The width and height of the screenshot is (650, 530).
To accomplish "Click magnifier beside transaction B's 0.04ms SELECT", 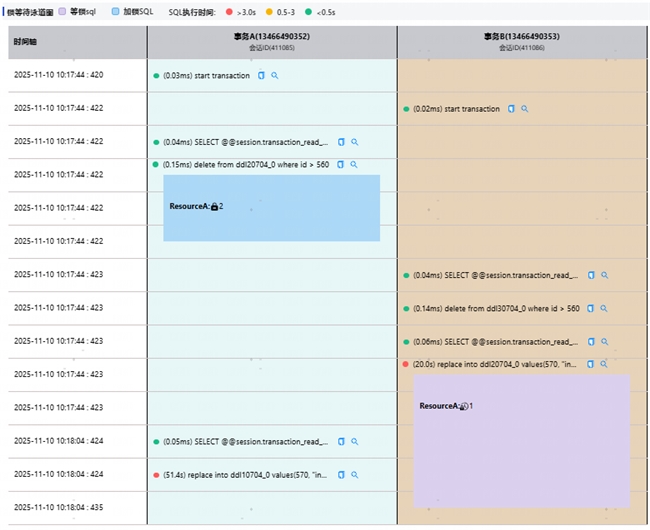I will [604, 275].
